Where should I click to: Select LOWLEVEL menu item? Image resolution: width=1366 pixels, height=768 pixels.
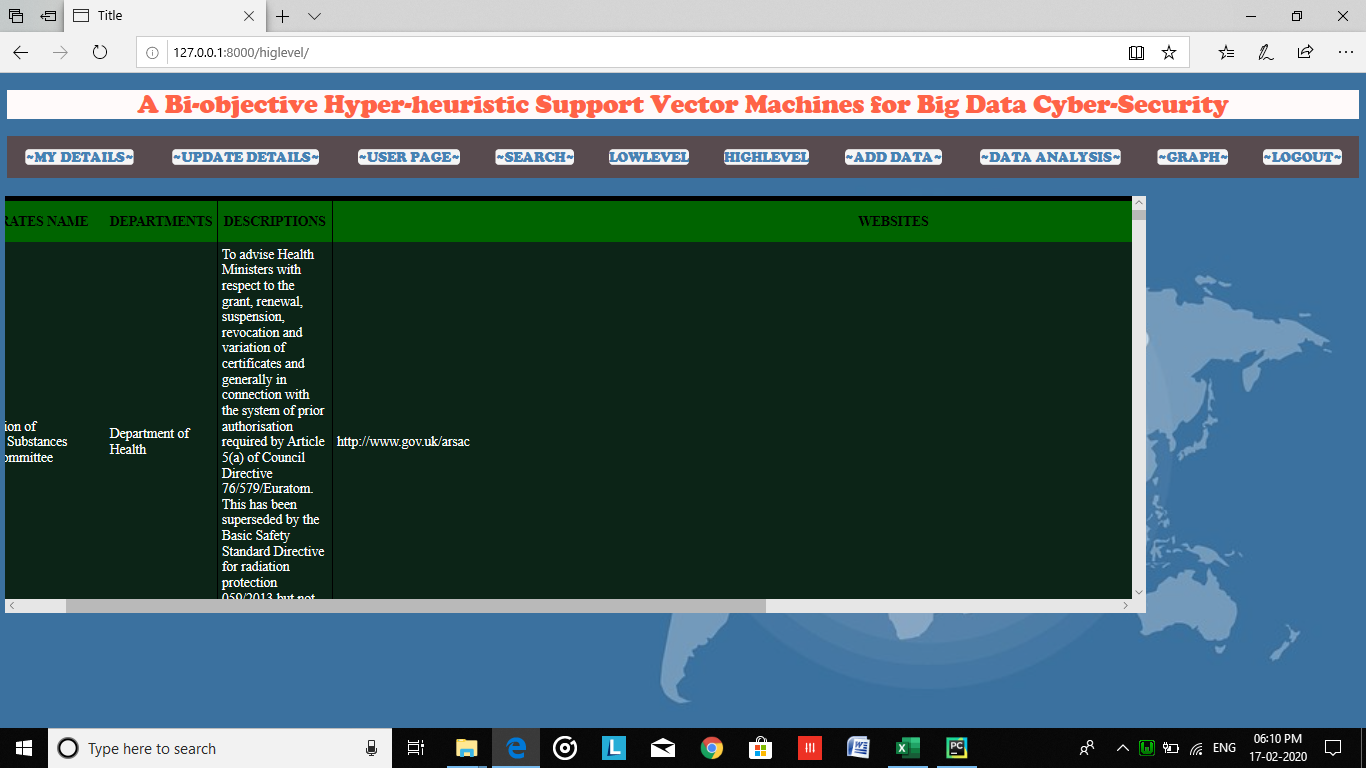(649, 157)
